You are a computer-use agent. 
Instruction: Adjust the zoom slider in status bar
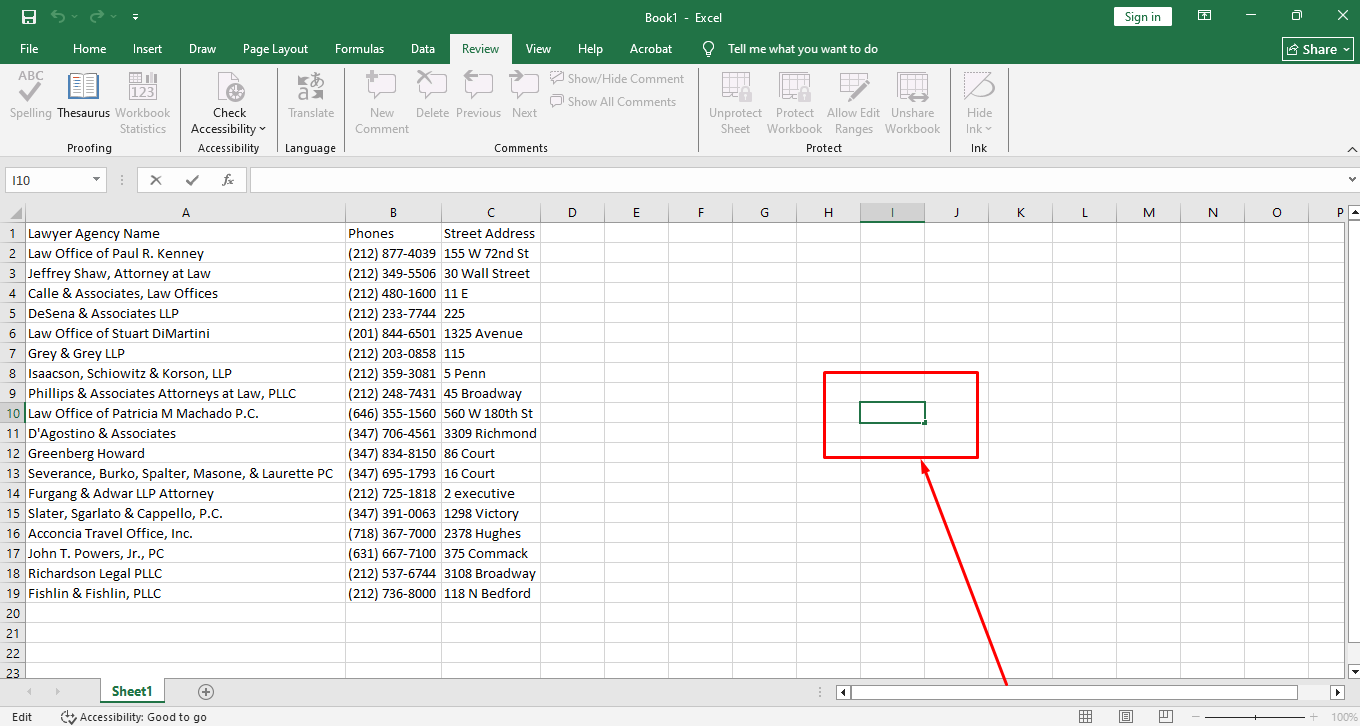click(x=1256, y=717)
